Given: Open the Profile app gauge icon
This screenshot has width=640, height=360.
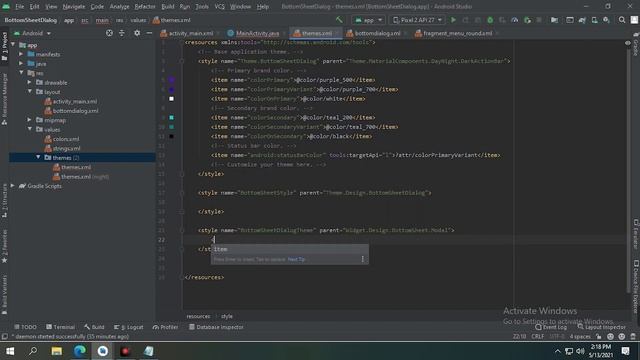Looking at the screenshot, I should (515, 20).
